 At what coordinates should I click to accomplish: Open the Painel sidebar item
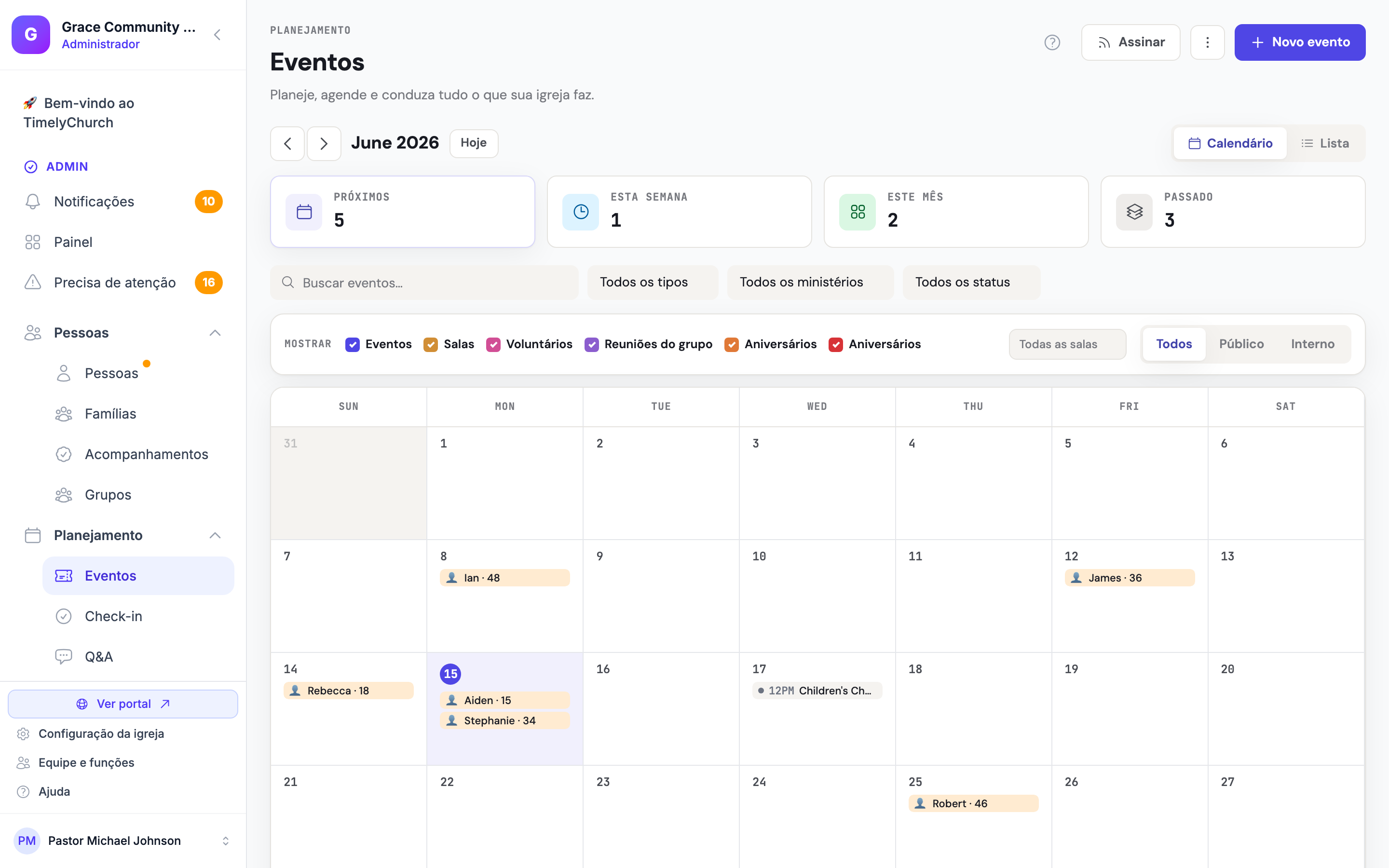tap(123, 242)
